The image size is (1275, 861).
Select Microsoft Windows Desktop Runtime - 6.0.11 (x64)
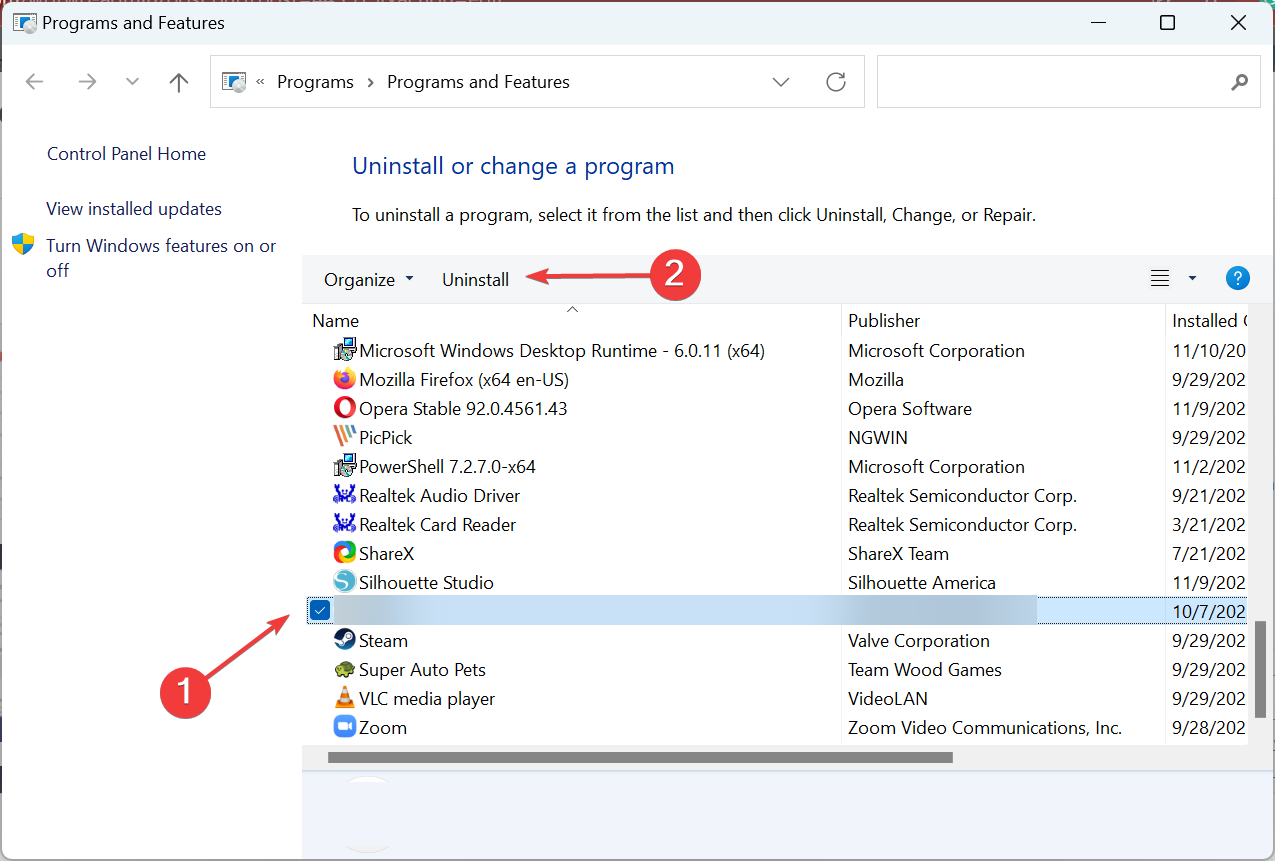click(x=562, y=351)
